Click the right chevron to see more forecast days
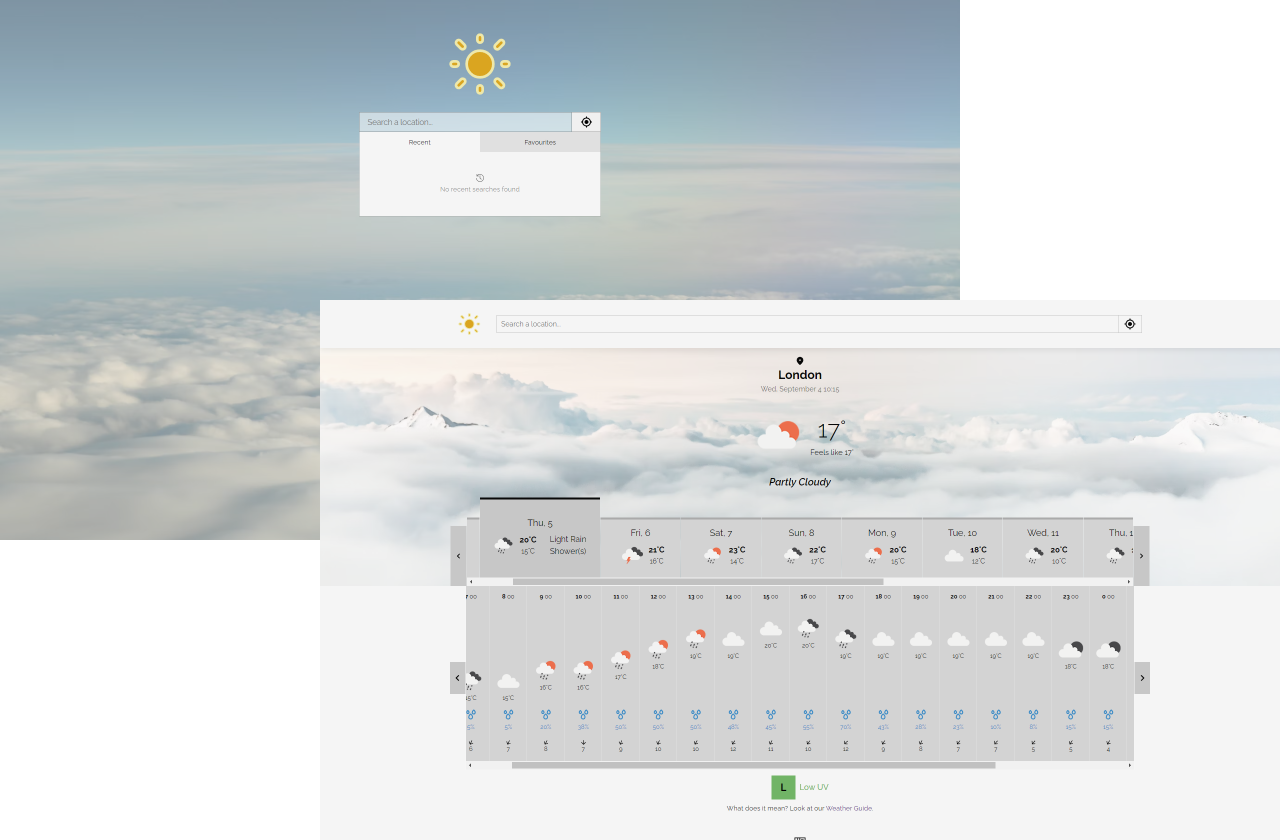This screenshot has height=840, width=1280. 1141,555
